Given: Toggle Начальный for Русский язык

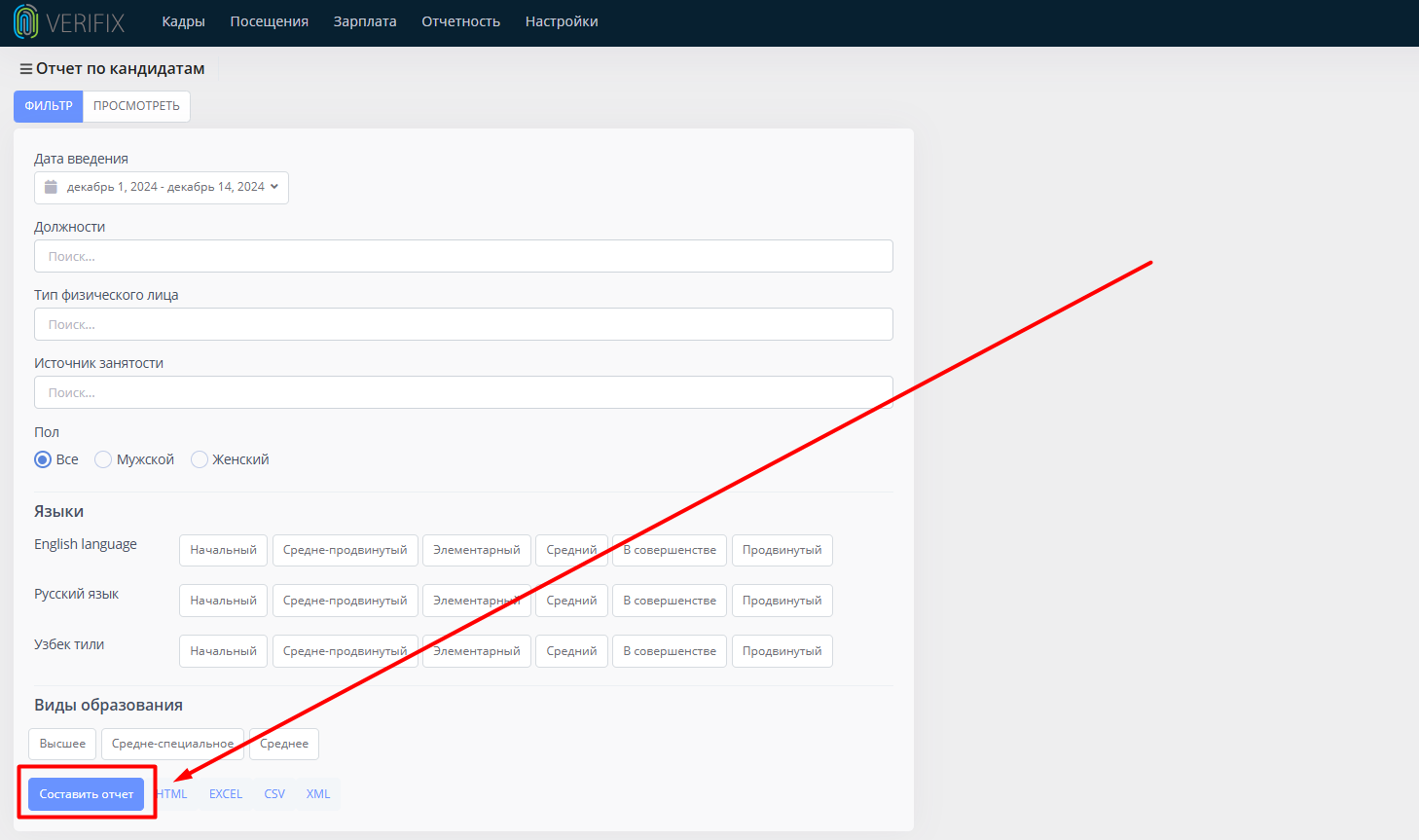Looking at the screenshot, I should pyautogui.click(x=223, y=601).
